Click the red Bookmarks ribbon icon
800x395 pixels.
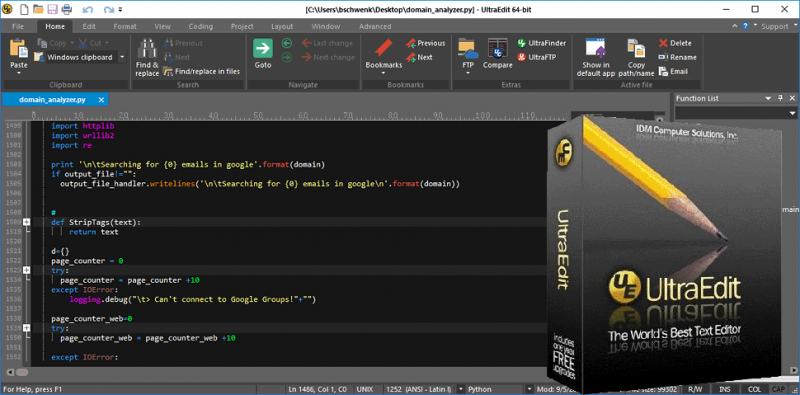(383, 48)
